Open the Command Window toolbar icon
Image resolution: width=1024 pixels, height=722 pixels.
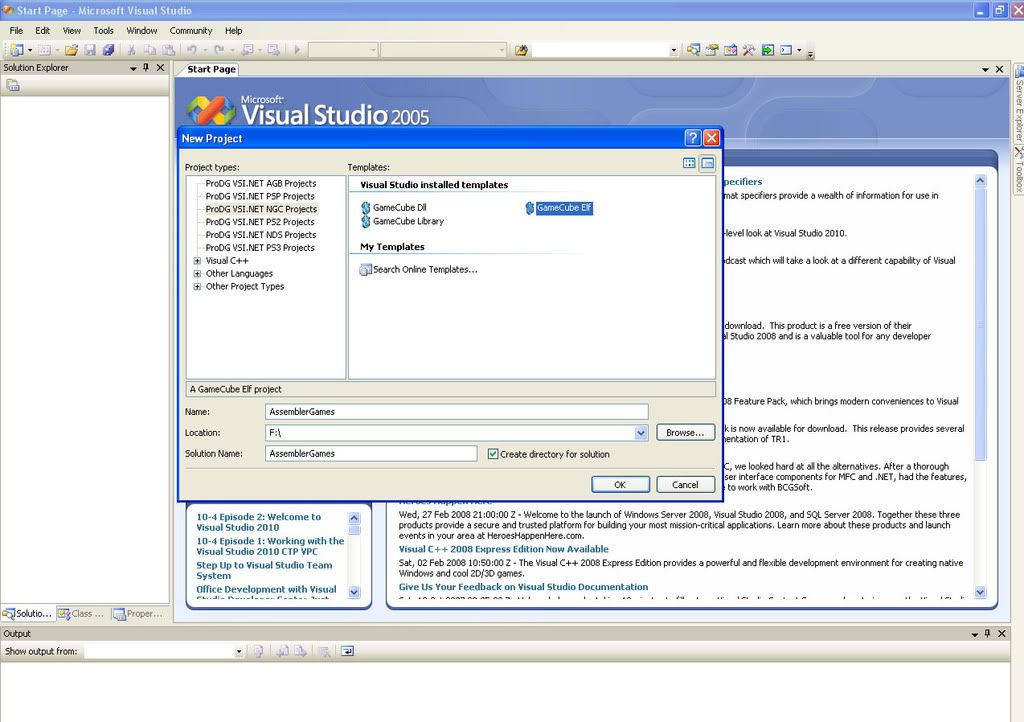tap(786, 50)
